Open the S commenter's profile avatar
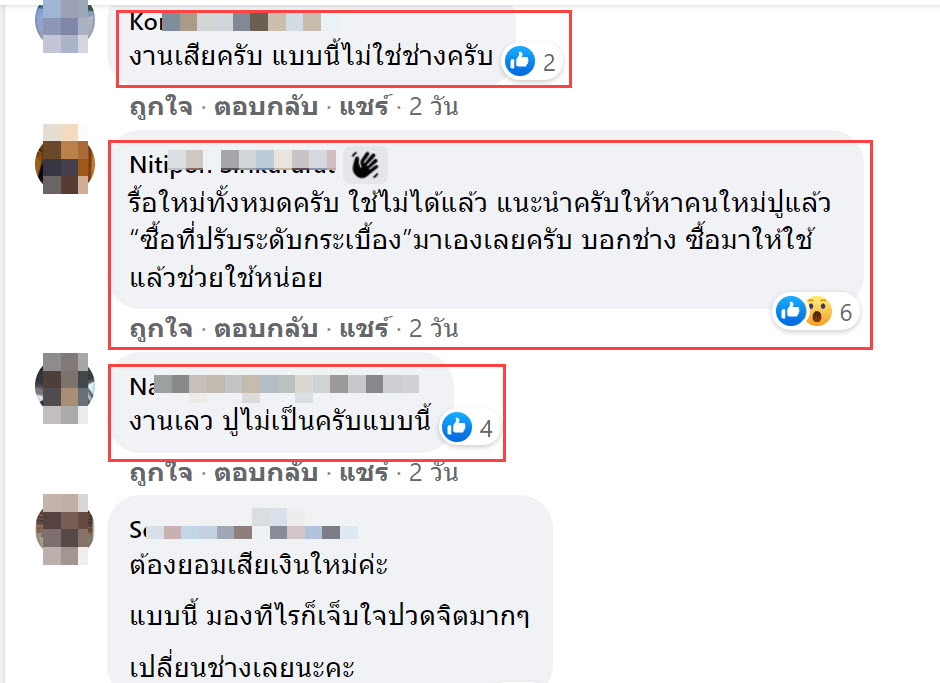940x683 pixels. 65,529
